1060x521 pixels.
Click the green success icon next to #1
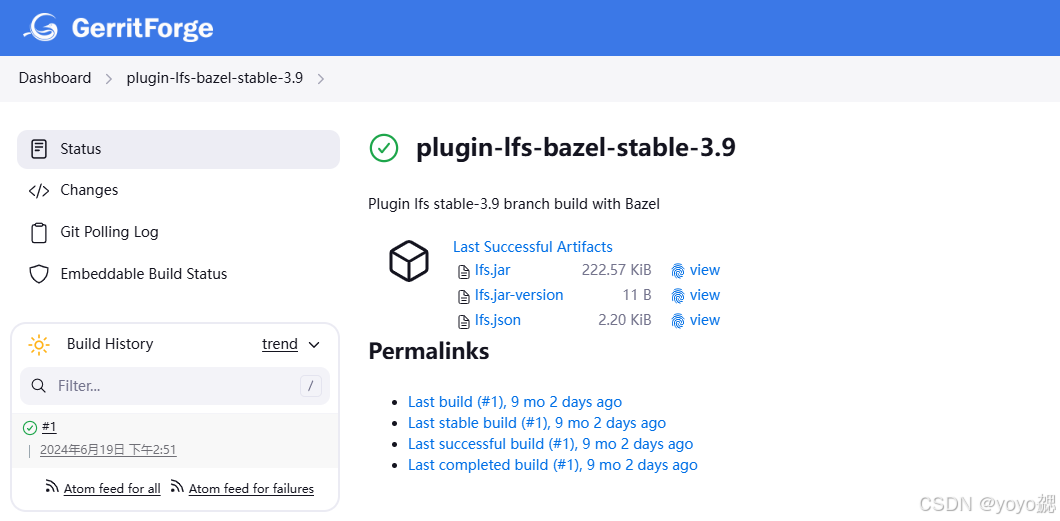[30, 428]
